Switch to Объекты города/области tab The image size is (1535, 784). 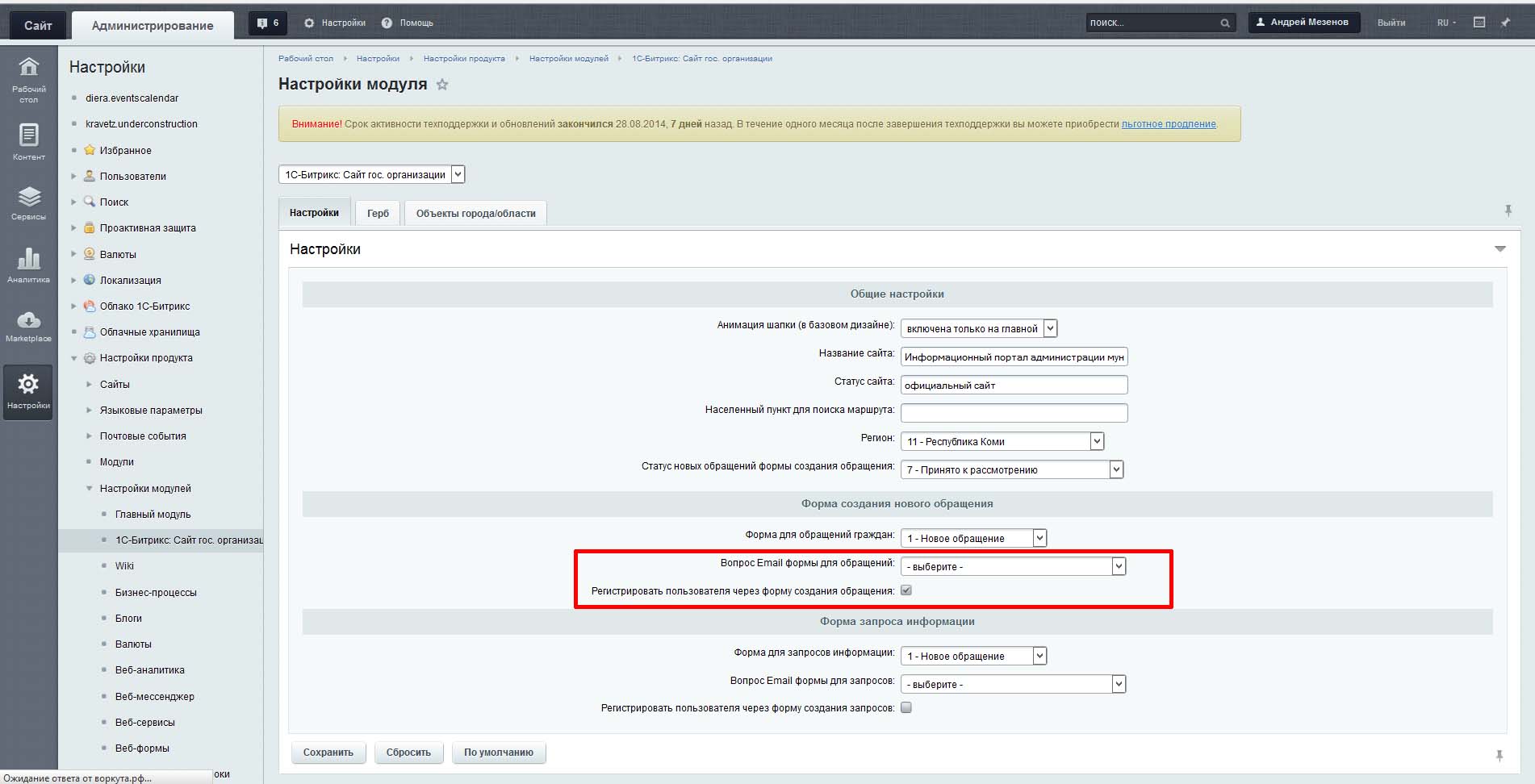[x=475, y=213]
